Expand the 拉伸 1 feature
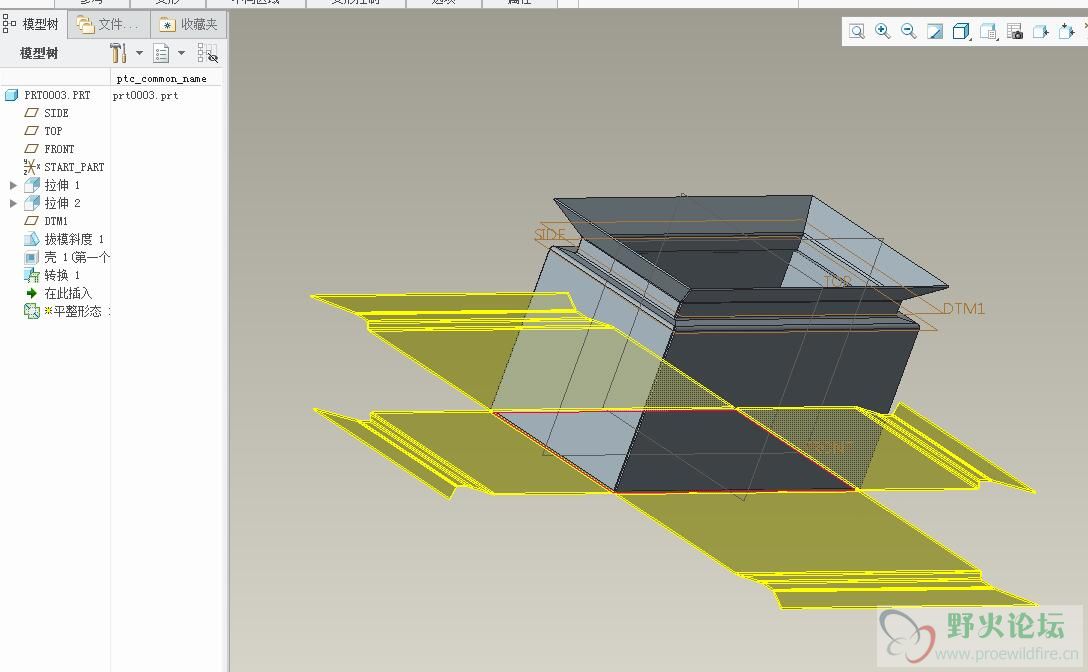Viewport: 1088px width, 672px height. click(x=13, y=185)
